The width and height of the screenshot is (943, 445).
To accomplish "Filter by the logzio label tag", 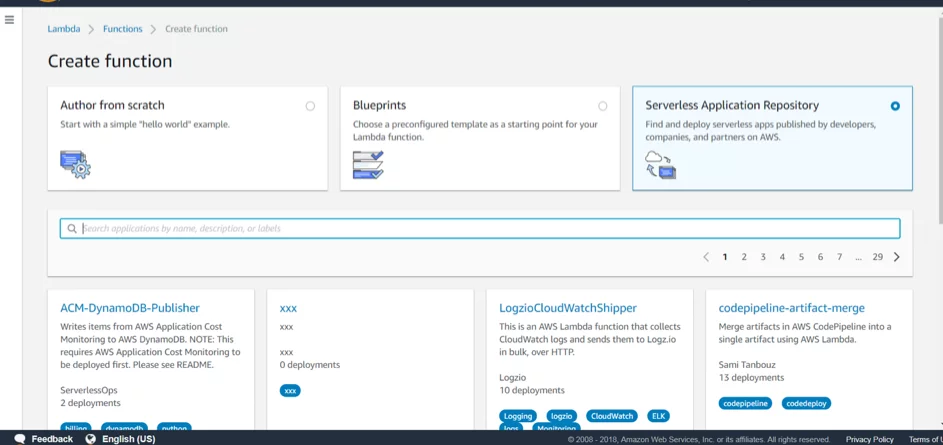I will 562,416.
